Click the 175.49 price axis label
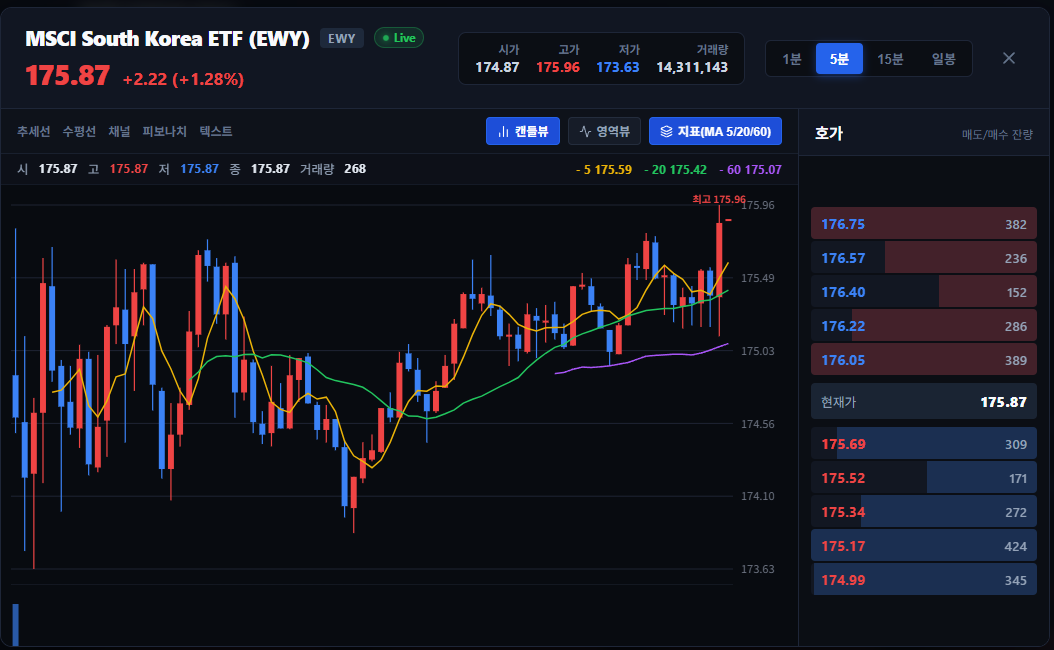Viewport: 1054px width, 650px height. click(x=758, y=278)
